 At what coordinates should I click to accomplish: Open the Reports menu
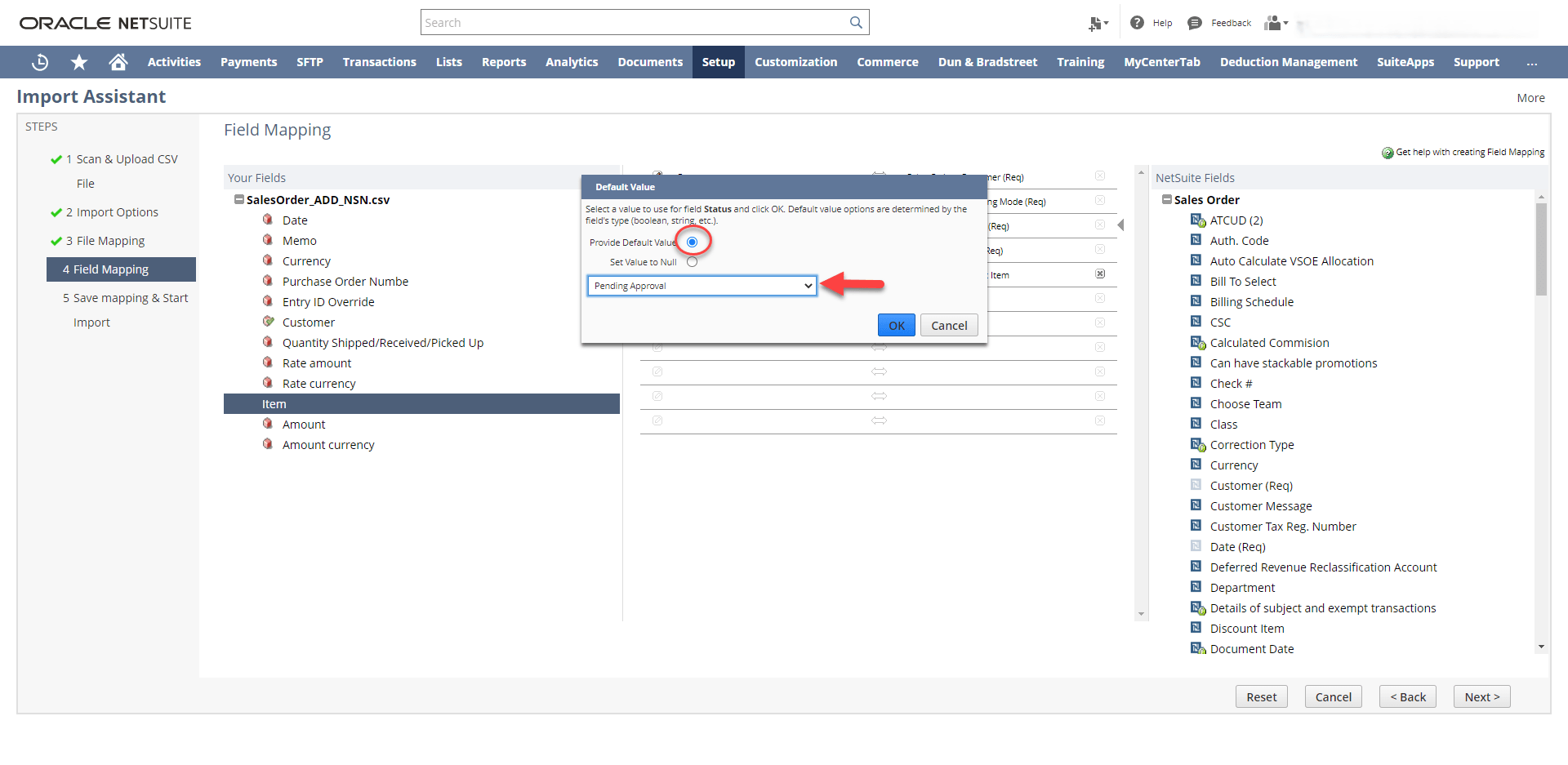click(x=504, y=62)
